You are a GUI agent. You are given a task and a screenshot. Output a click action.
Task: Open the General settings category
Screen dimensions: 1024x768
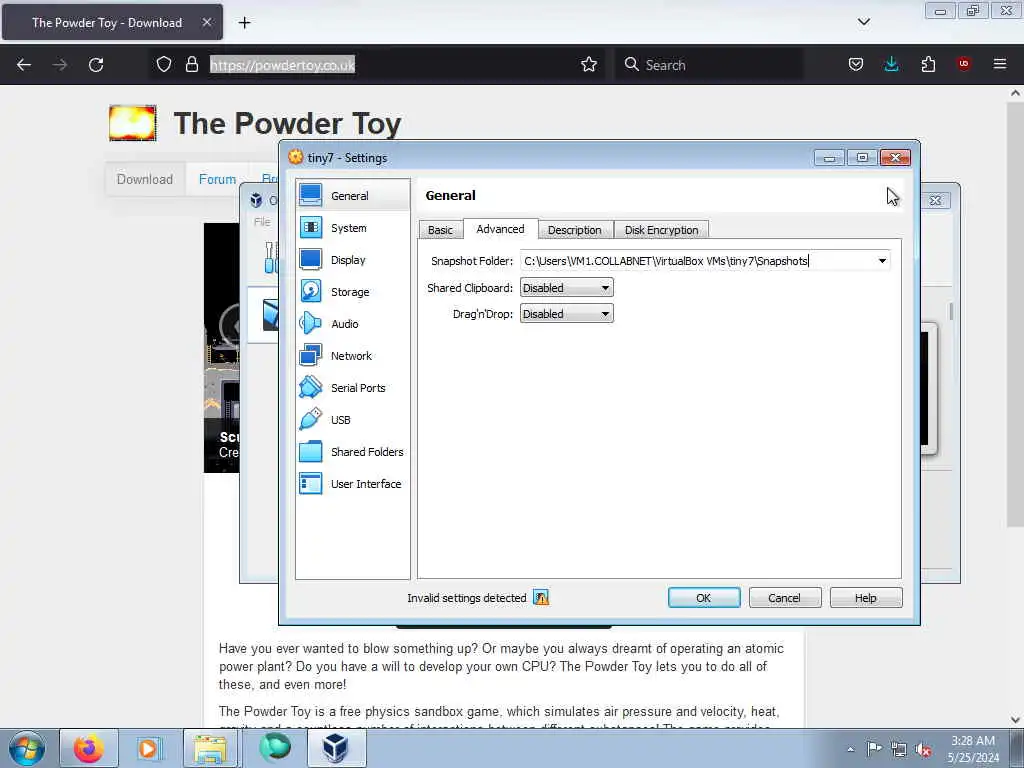[x=353, y=195]
